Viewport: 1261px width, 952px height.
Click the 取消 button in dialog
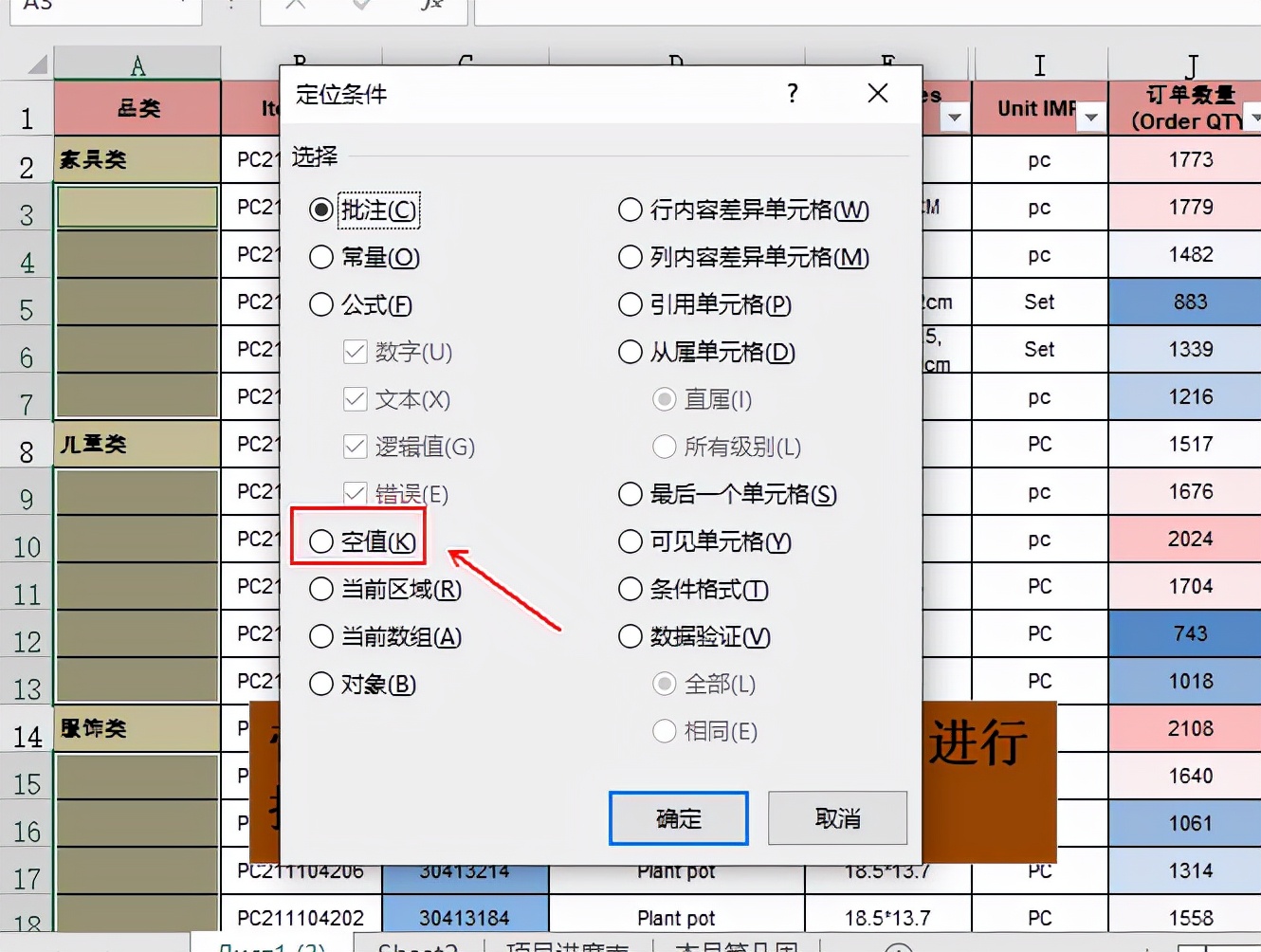pos(837,817)
